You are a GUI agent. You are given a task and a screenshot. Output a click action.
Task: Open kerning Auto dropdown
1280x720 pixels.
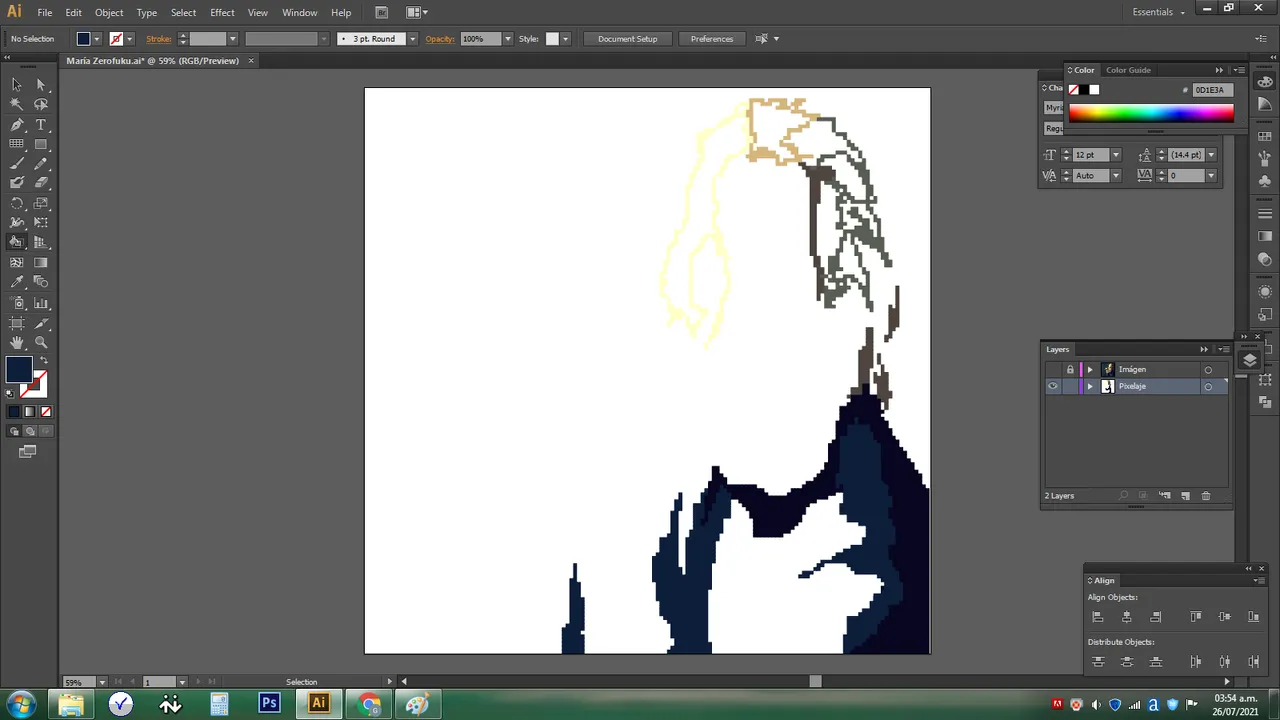pyautogui.click(x=1116, y=176)
